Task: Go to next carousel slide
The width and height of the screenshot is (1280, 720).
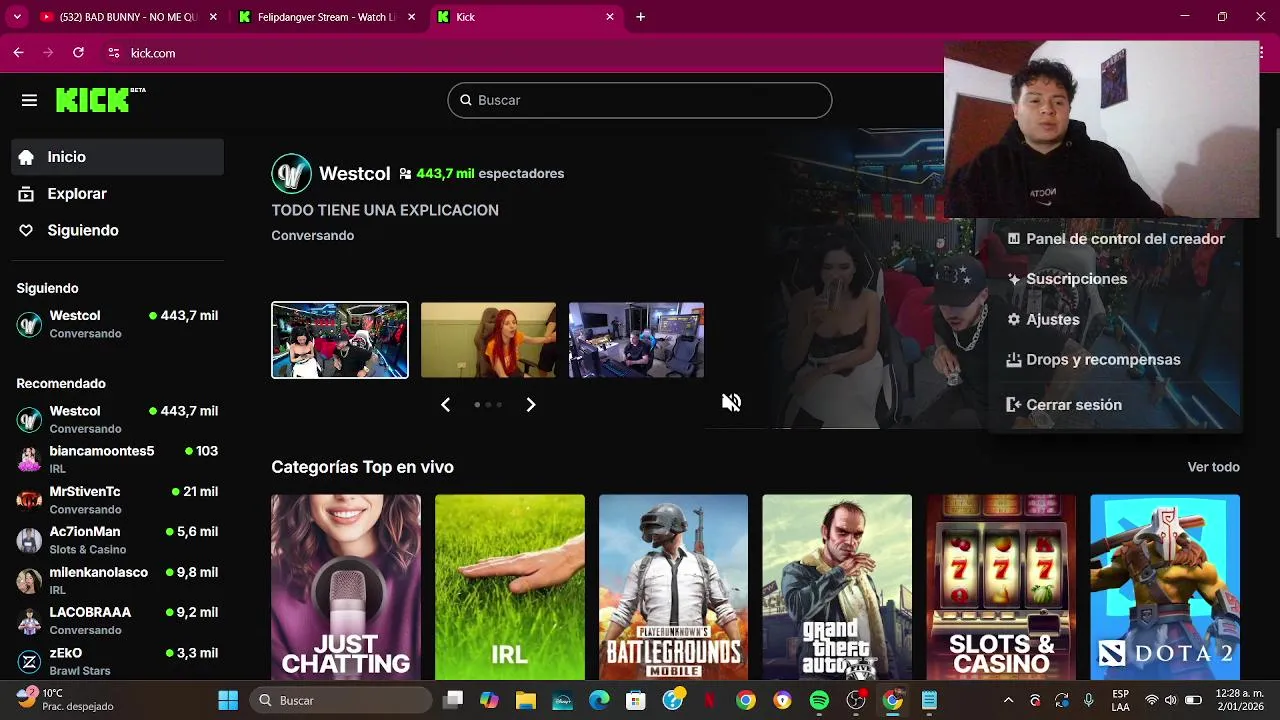Action: [531, 404]
